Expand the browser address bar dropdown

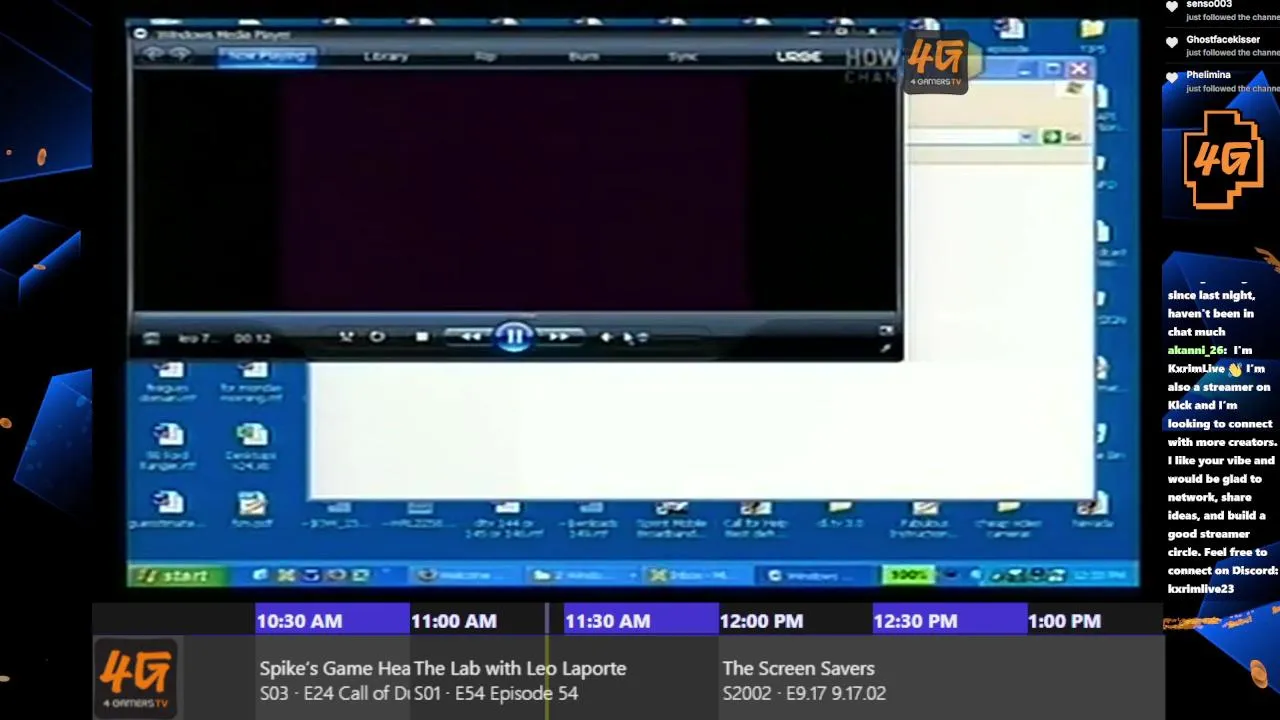[x=1027, y=137]
